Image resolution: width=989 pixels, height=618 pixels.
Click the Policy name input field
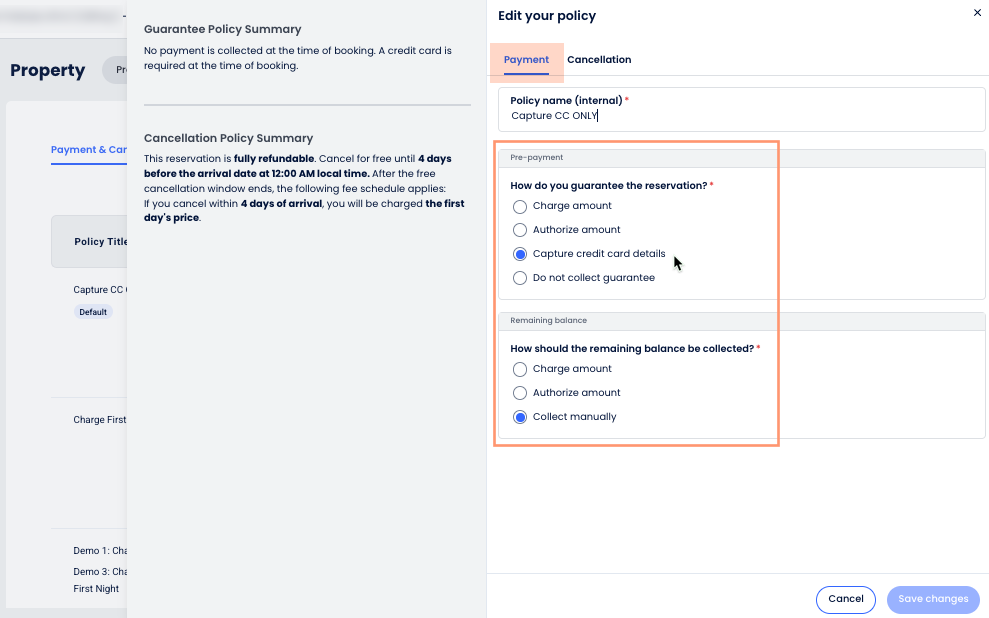pyautogui.click(x=740, y=116)
